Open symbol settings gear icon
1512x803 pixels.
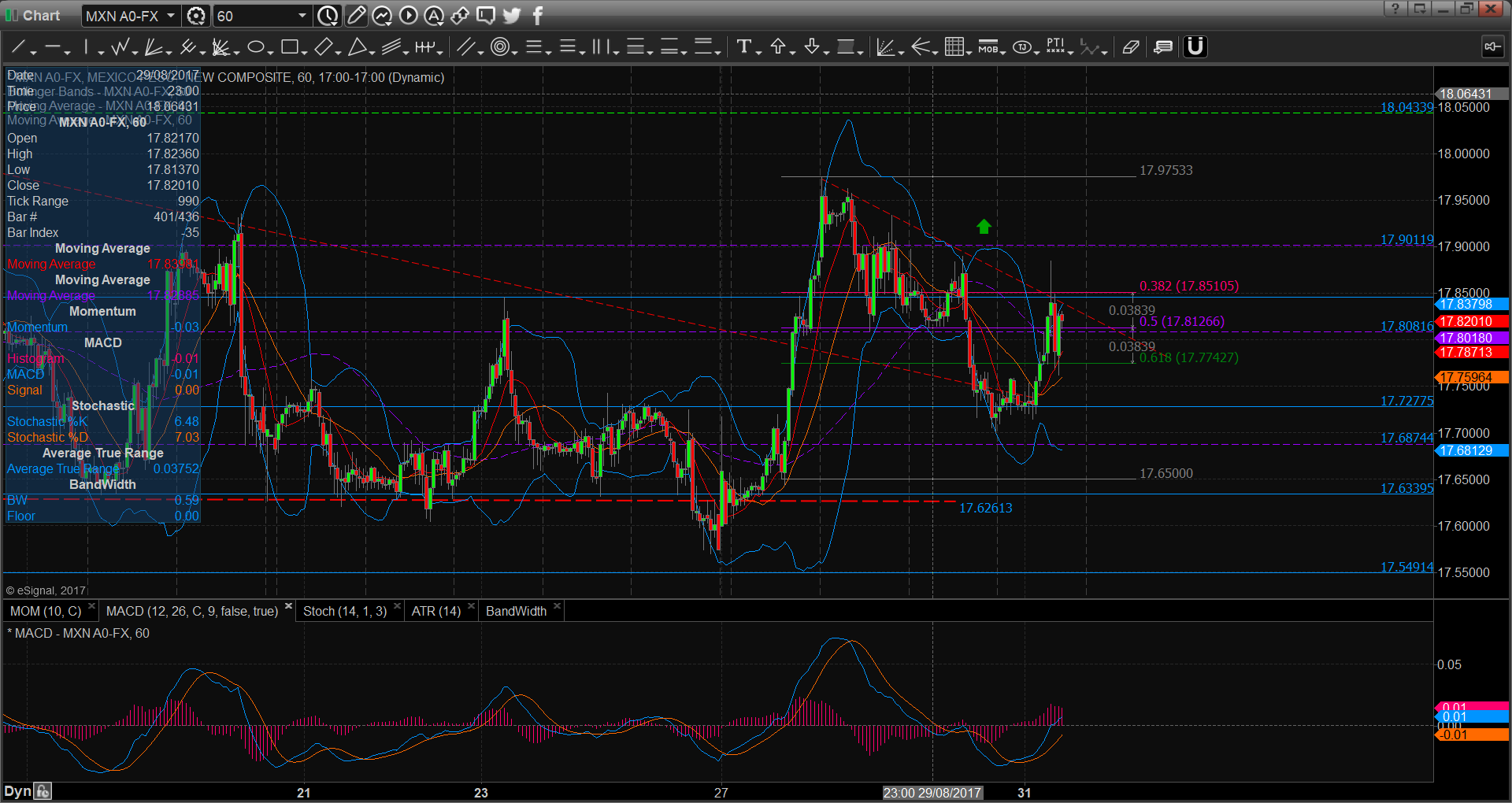(196, 16)
